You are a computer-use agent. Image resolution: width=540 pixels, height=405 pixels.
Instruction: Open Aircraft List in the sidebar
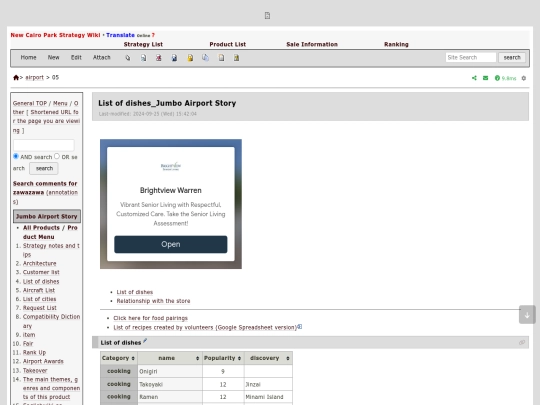(x=39, y=290)
